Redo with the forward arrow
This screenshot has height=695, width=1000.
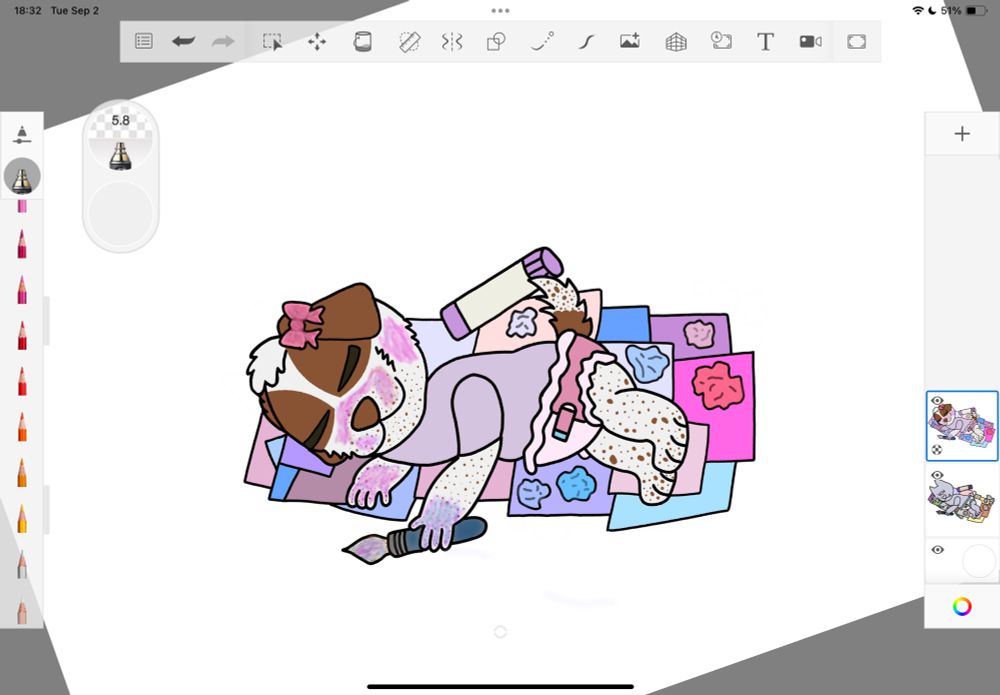(223, 41)
